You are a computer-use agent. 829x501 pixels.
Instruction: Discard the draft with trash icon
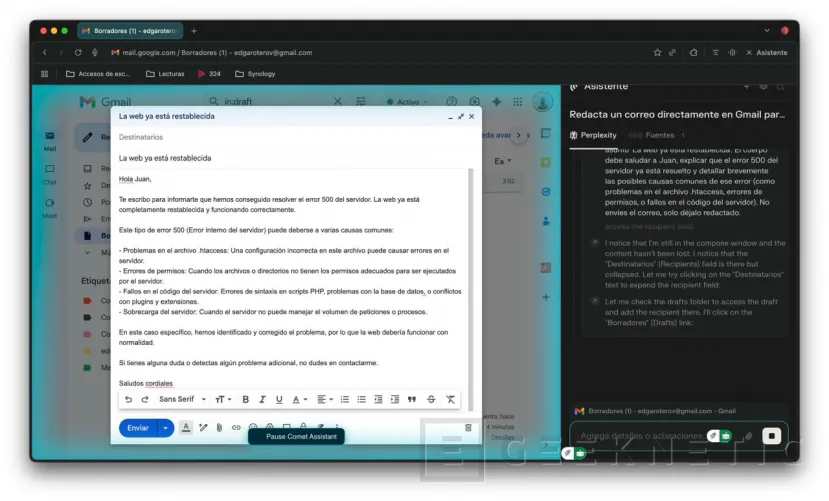468,428
